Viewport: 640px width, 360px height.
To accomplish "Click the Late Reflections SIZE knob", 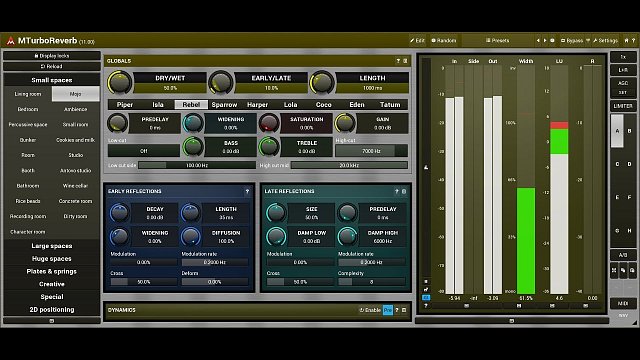I will click(276, 213).
